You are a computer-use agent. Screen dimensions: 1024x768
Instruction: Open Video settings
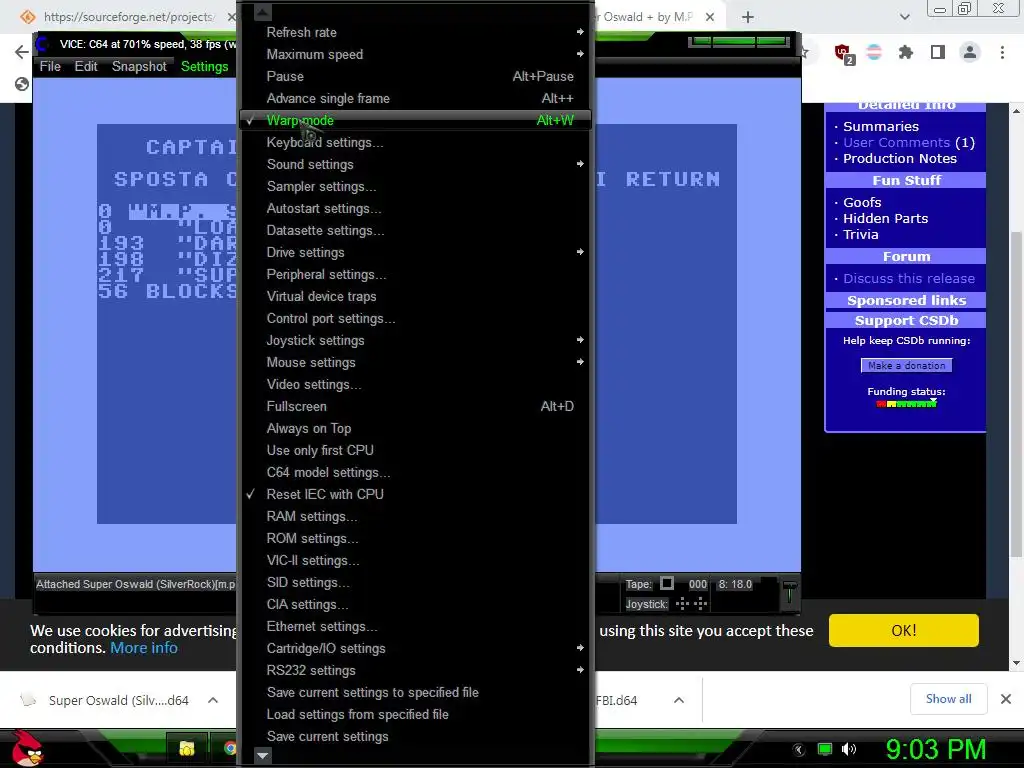point(415,385)
